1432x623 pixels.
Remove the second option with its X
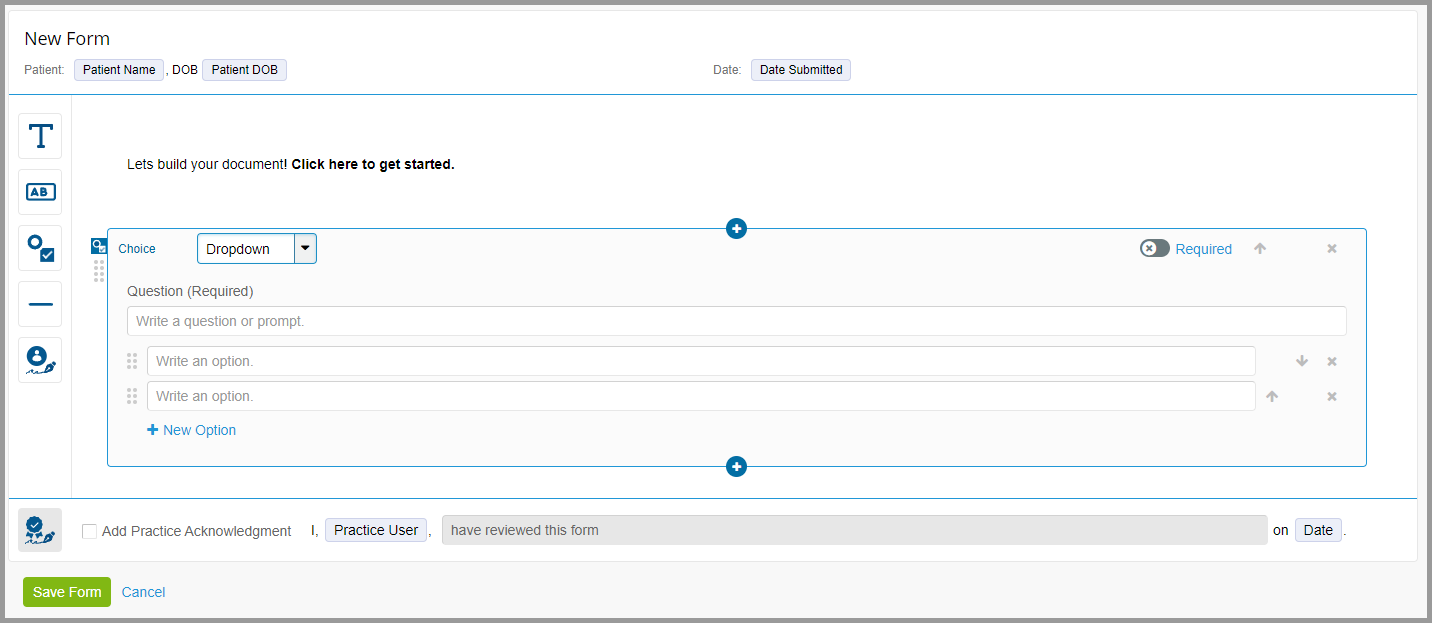click(x=1331, y=396)
